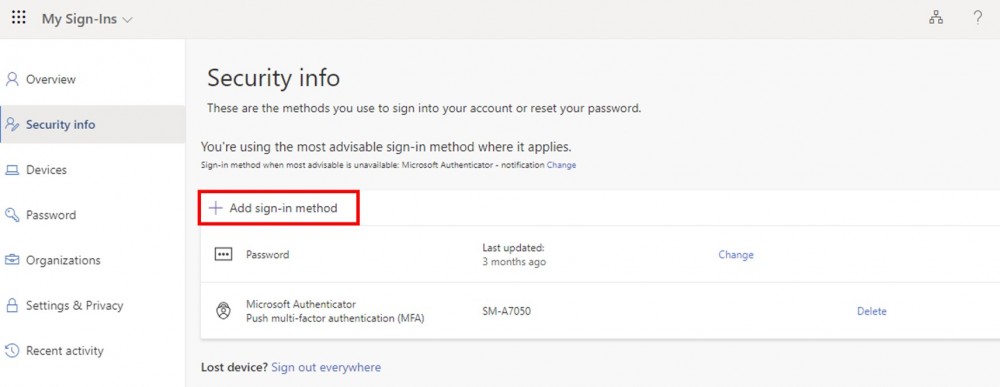Click the Devices laptop icon
The image size is (1000, 387).
[x=12, y=170]
